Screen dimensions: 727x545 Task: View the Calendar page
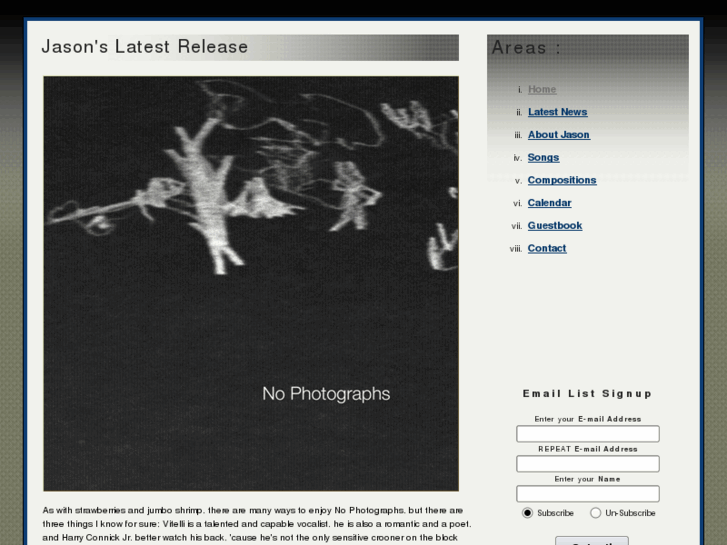click(549, 203)
